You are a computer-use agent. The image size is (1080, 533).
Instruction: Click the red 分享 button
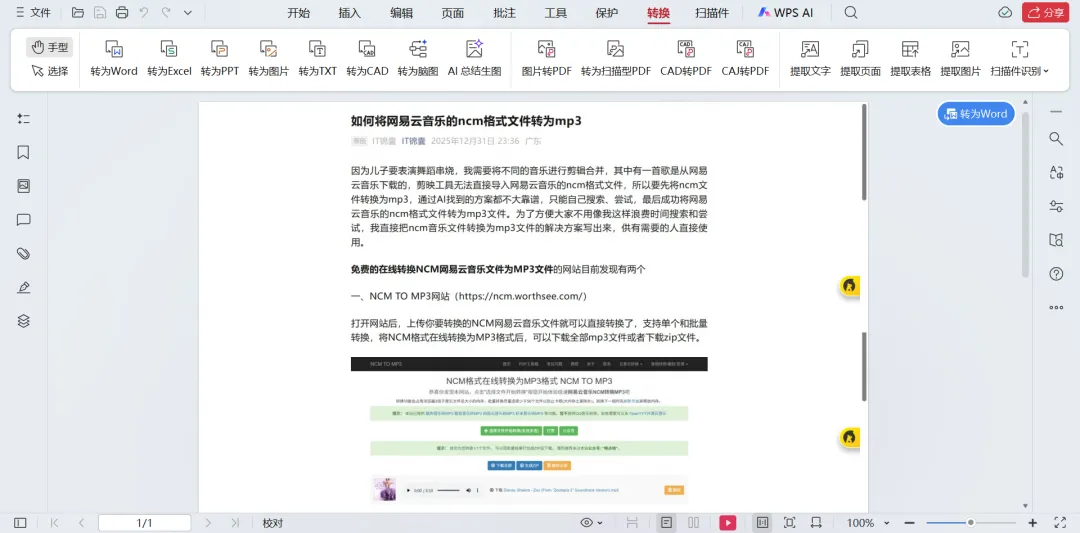pyautogui.click(x=1046, y=12)
